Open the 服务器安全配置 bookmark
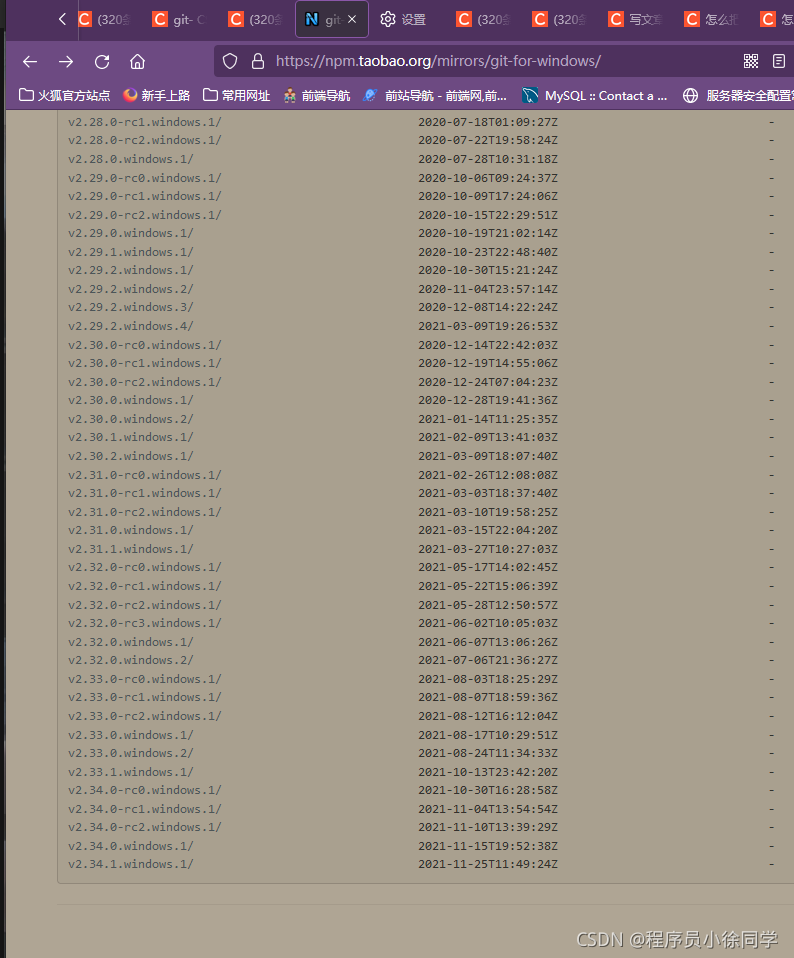The height and width of the screenshot is (958, 794). click(x=738, y=95)
